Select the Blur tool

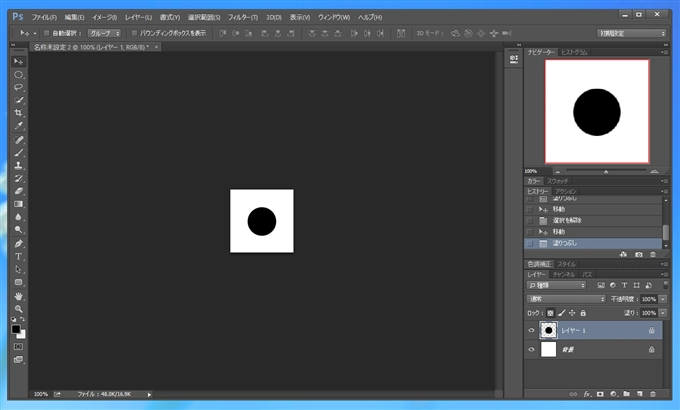pos(18,217)
